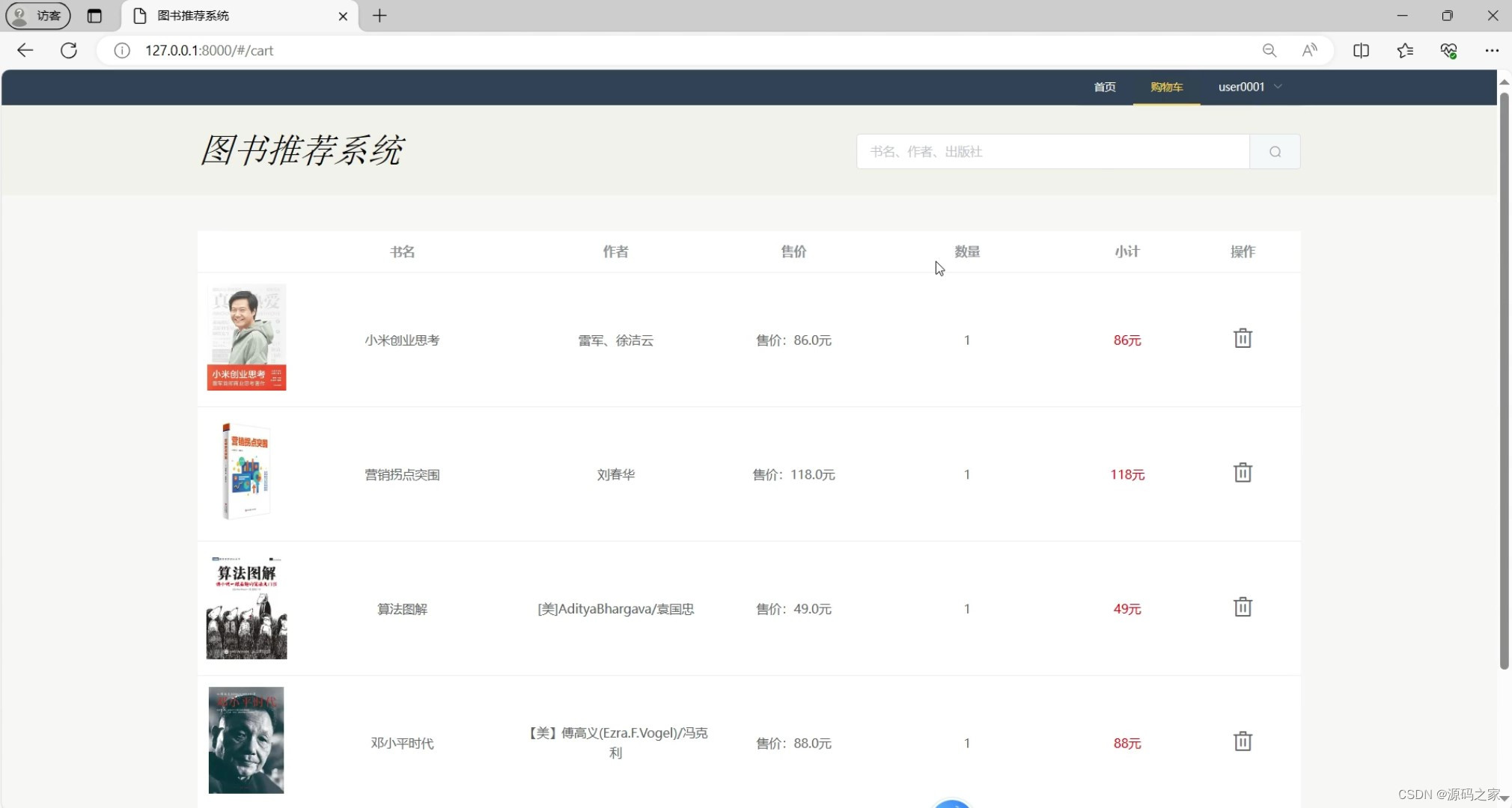
Task: Expand the user0001 account dropdown
Action: pyautogui.click(x=1250, y=87)
